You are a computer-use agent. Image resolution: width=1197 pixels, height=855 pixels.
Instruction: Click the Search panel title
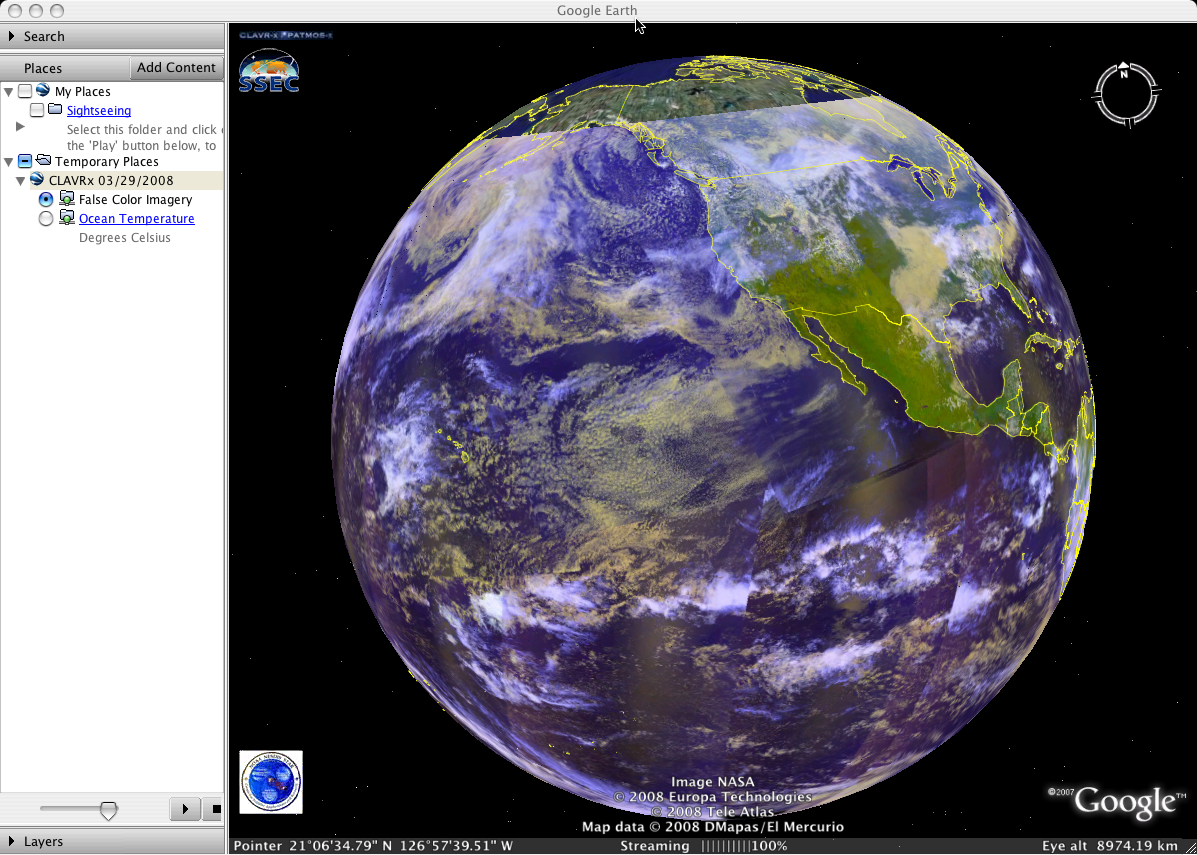click(44, 36)
